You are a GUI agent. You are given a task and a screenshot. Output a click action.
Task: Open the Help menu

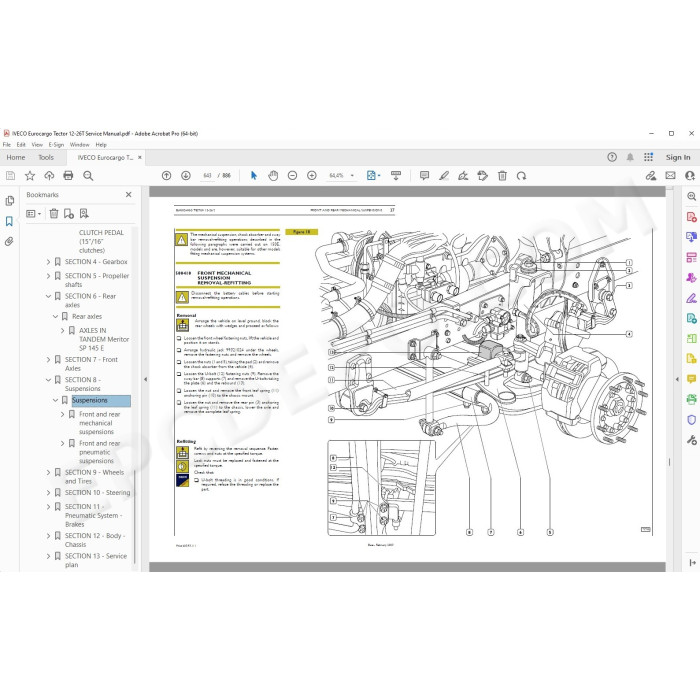tap(101, 145)
